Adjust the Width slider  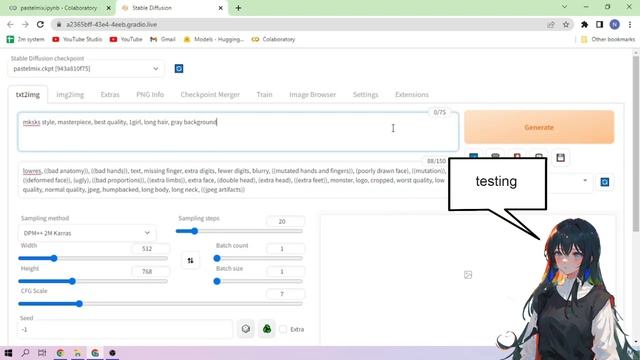93,258
